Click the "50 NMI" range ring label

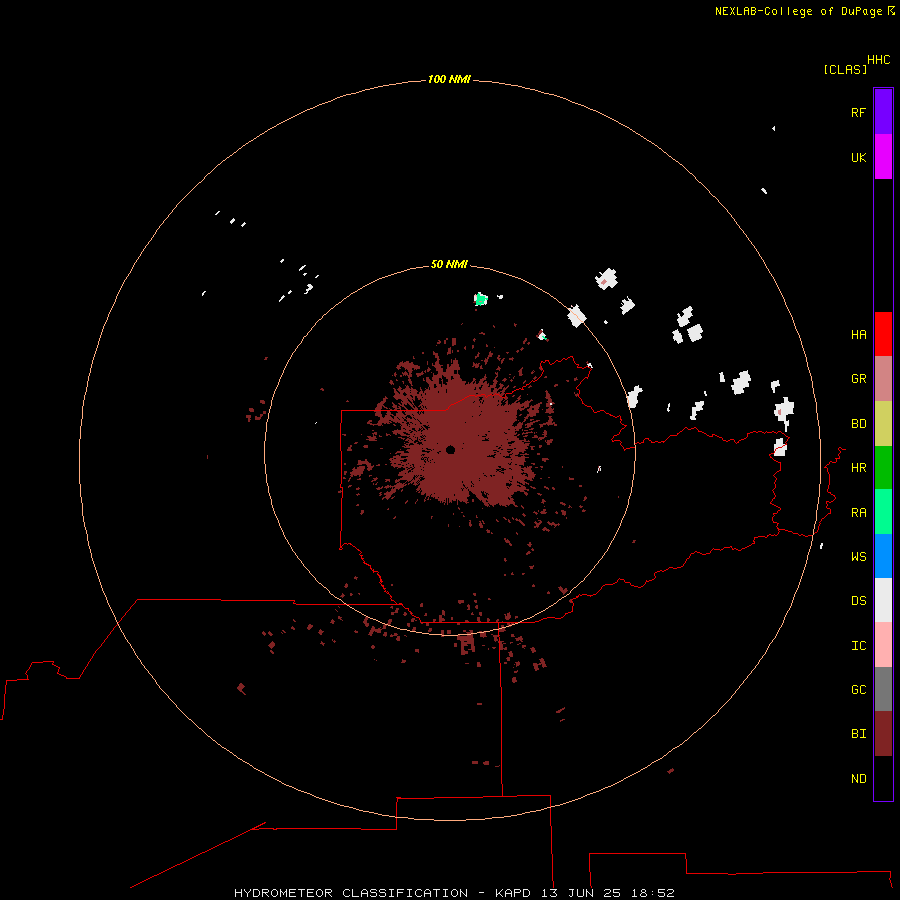pyautogui.click(x=449, y=264)
